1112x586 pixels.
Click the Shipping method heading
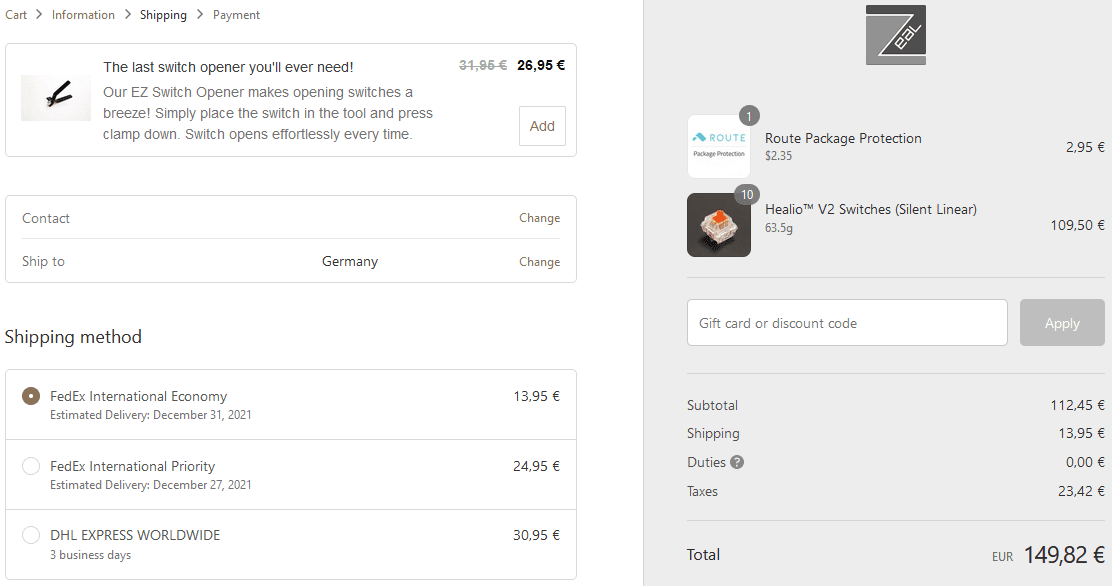pyautogui.click(x=73, y=336)
